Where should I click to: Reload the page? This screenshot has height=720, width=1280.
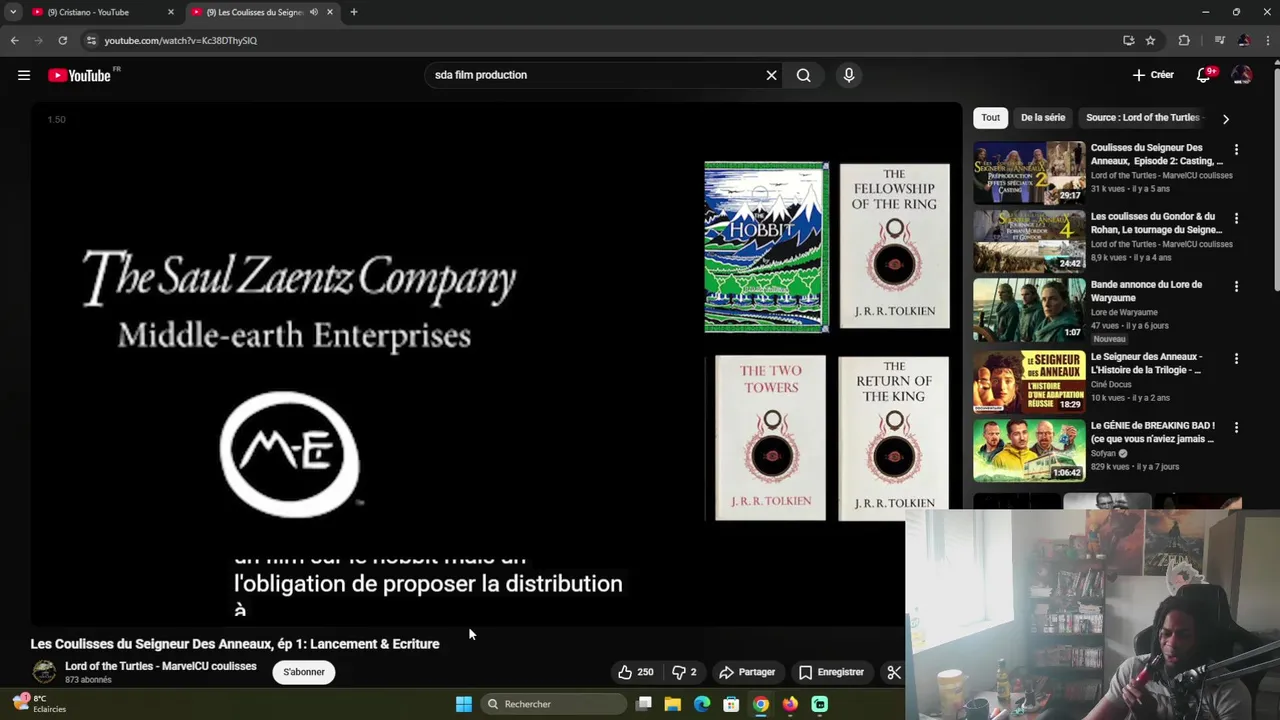[x=62, y=40]
